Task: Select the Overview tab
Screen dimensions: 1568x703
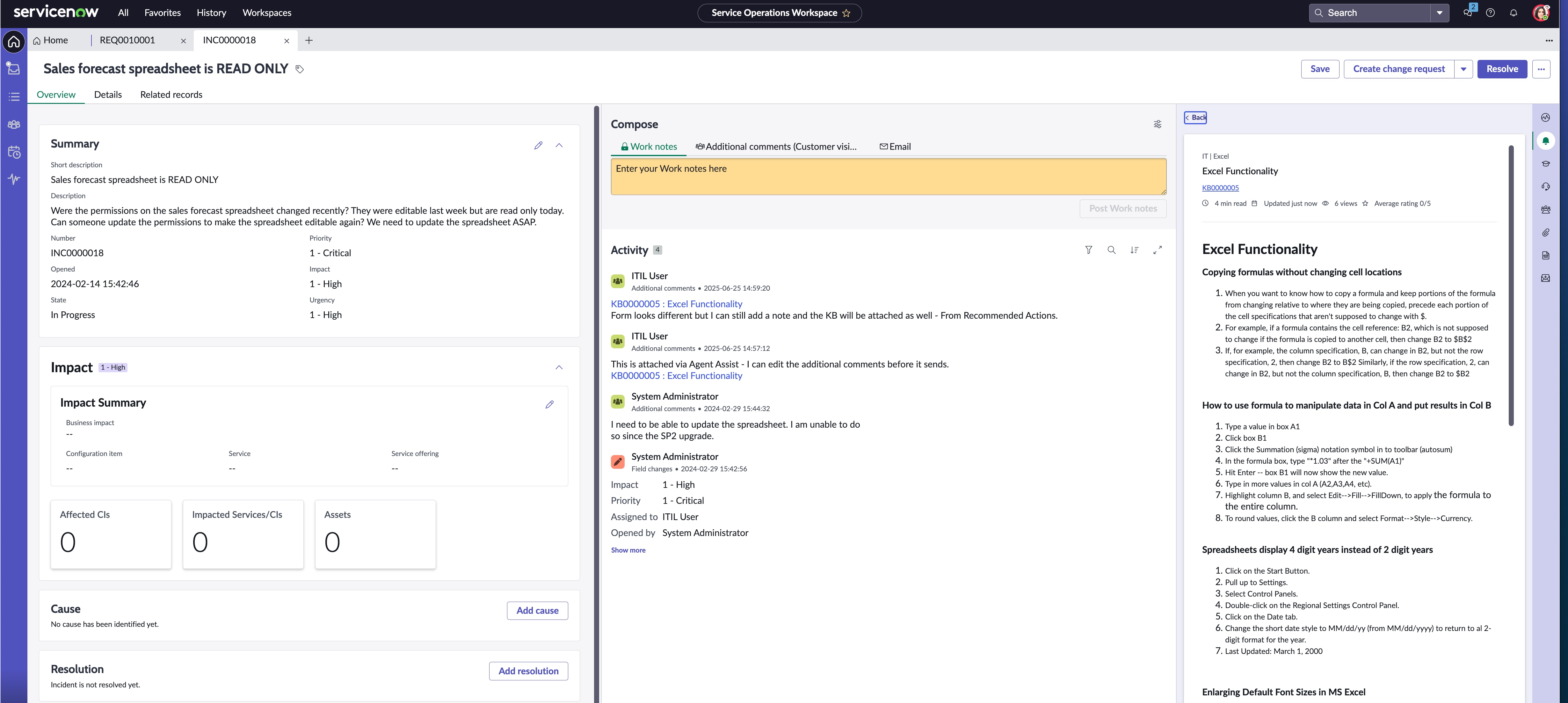Action: pos(56,94)
